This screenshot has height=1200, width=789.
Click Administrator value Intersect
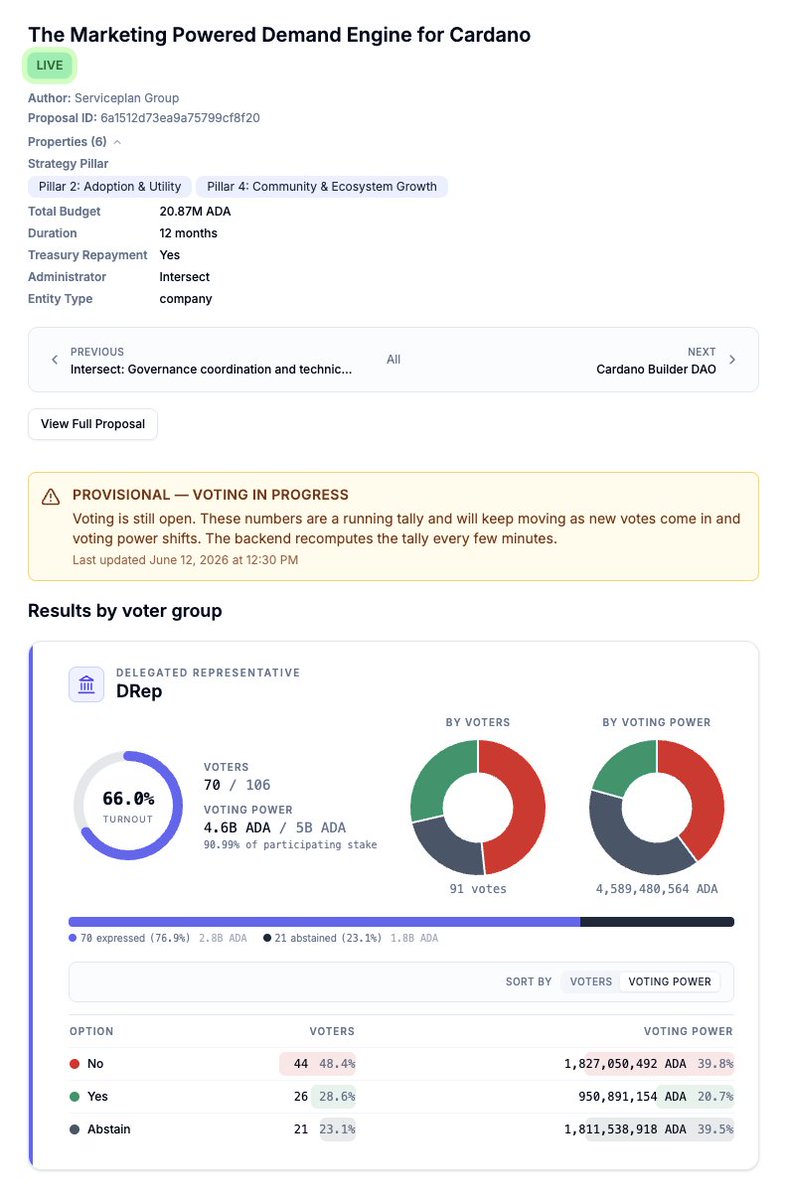click(184, 277)
